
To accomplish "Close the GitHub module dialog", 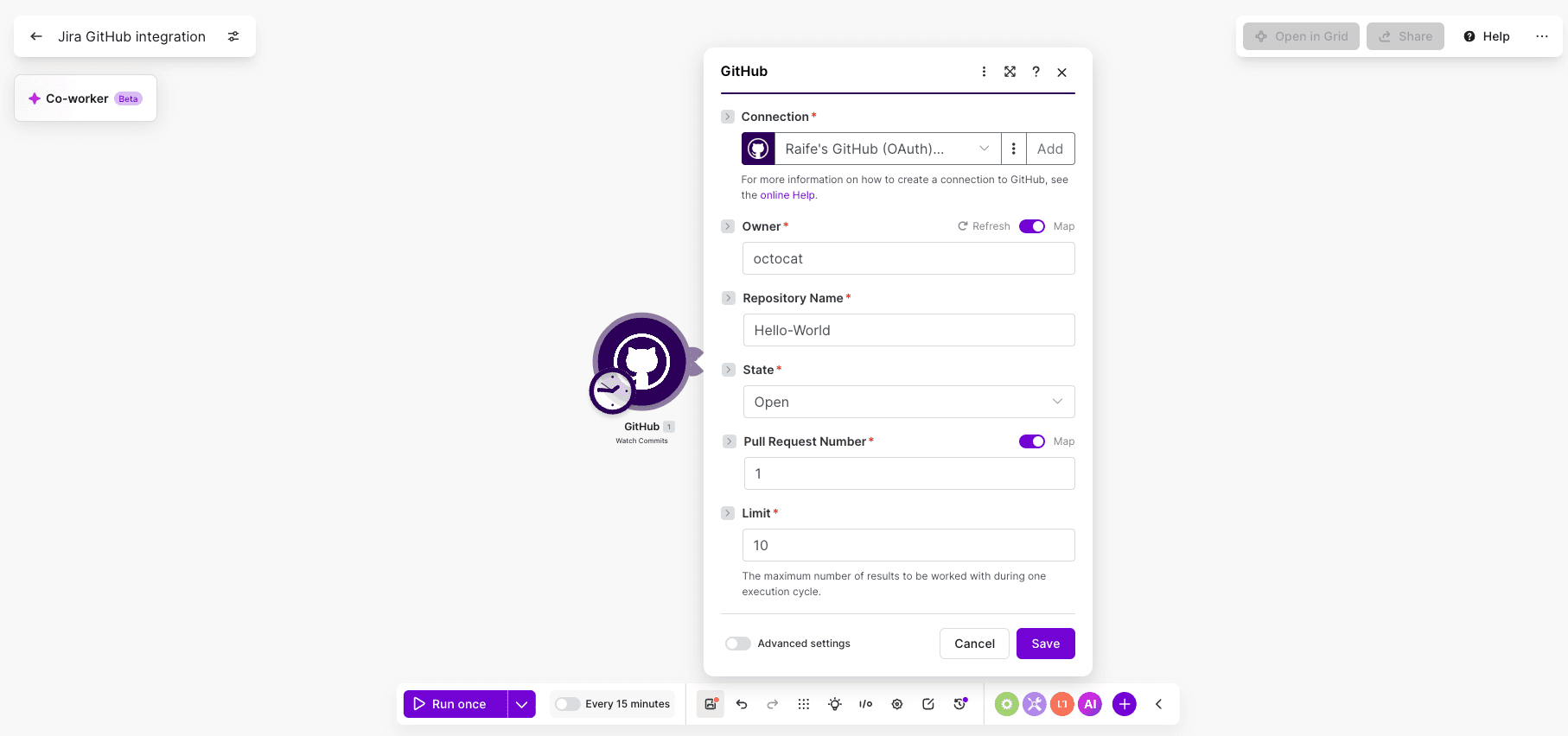I will 1061,73.
